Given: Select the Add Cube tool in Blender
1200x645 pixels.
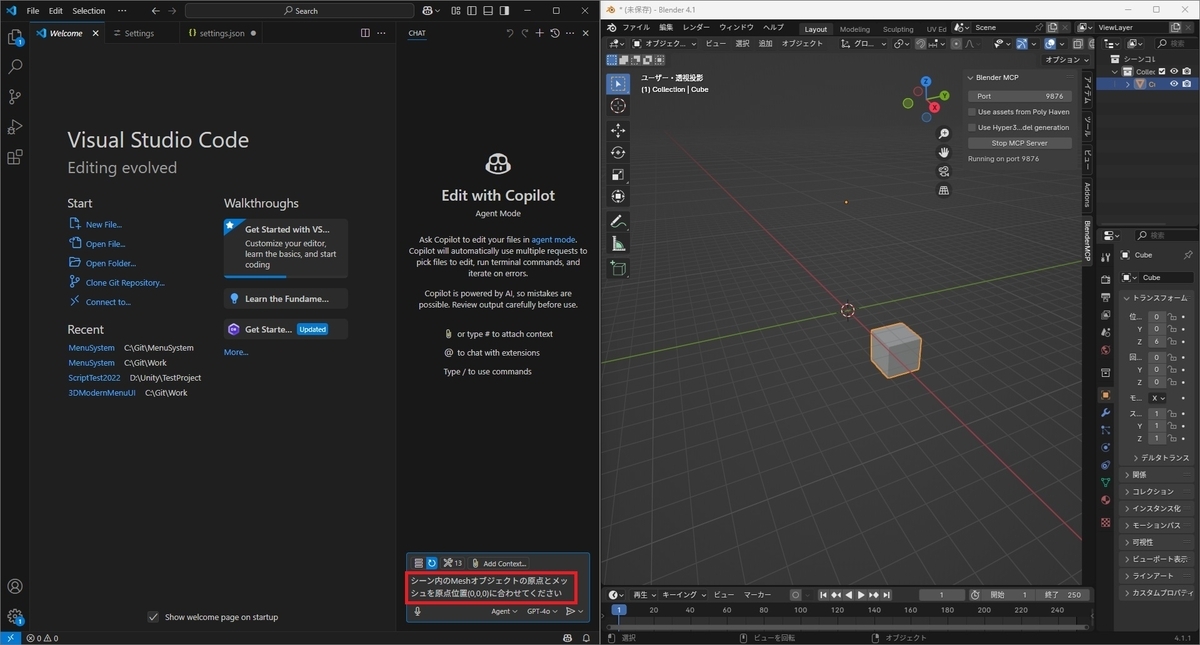Looking at the screenshot, I should click(x=618, y=268).
